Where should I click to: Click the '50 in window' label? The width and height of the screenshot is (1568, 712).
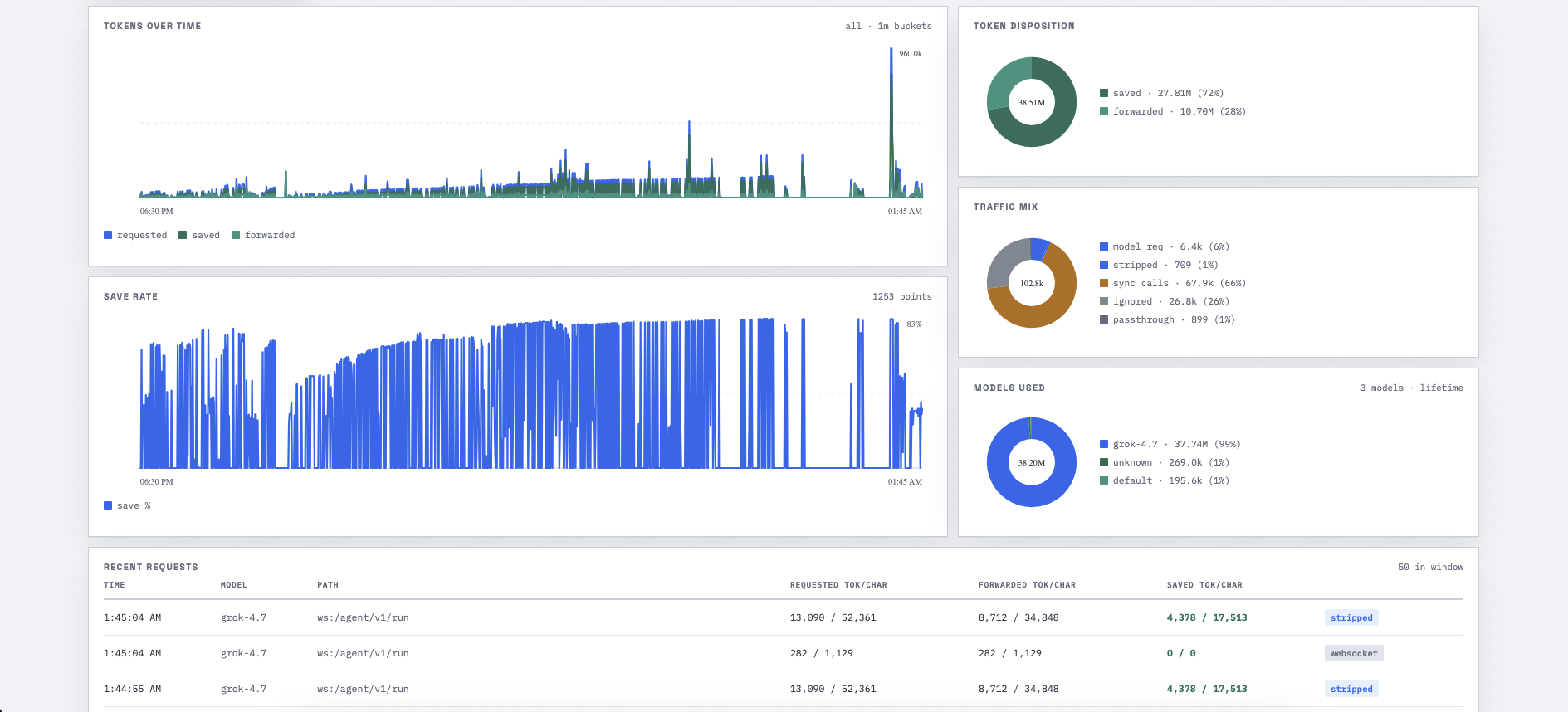tap(1430, 567)
